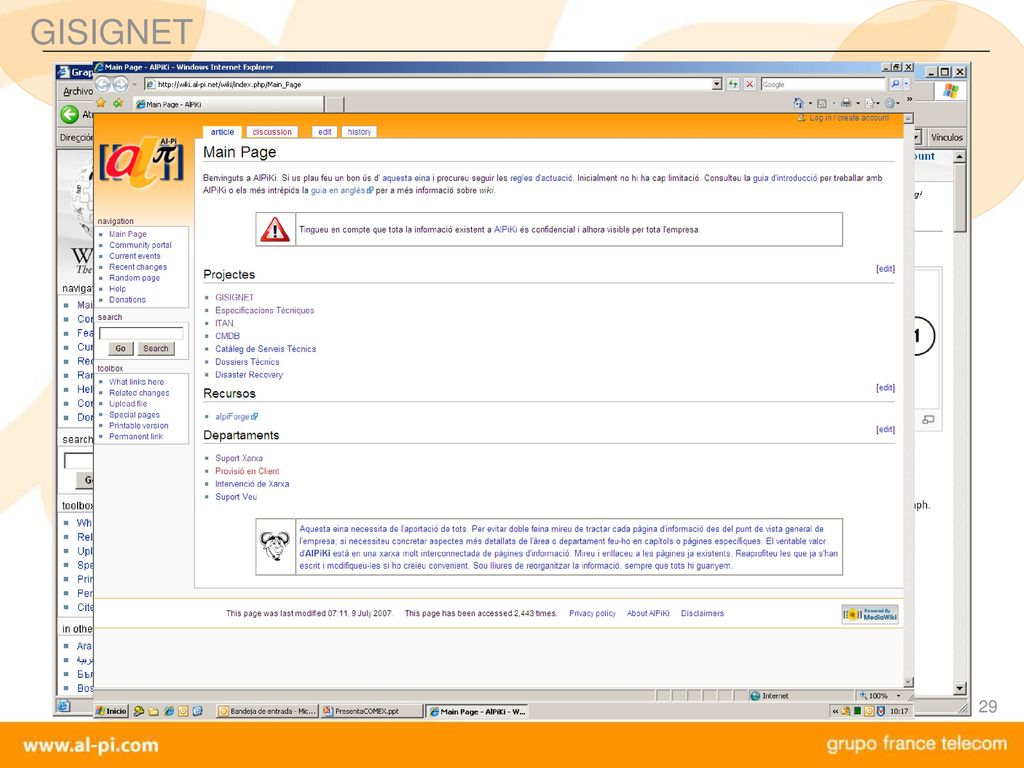Open the new blank browser tab
The height and width of the screenshot is (768, 1024).
[334, 104]
